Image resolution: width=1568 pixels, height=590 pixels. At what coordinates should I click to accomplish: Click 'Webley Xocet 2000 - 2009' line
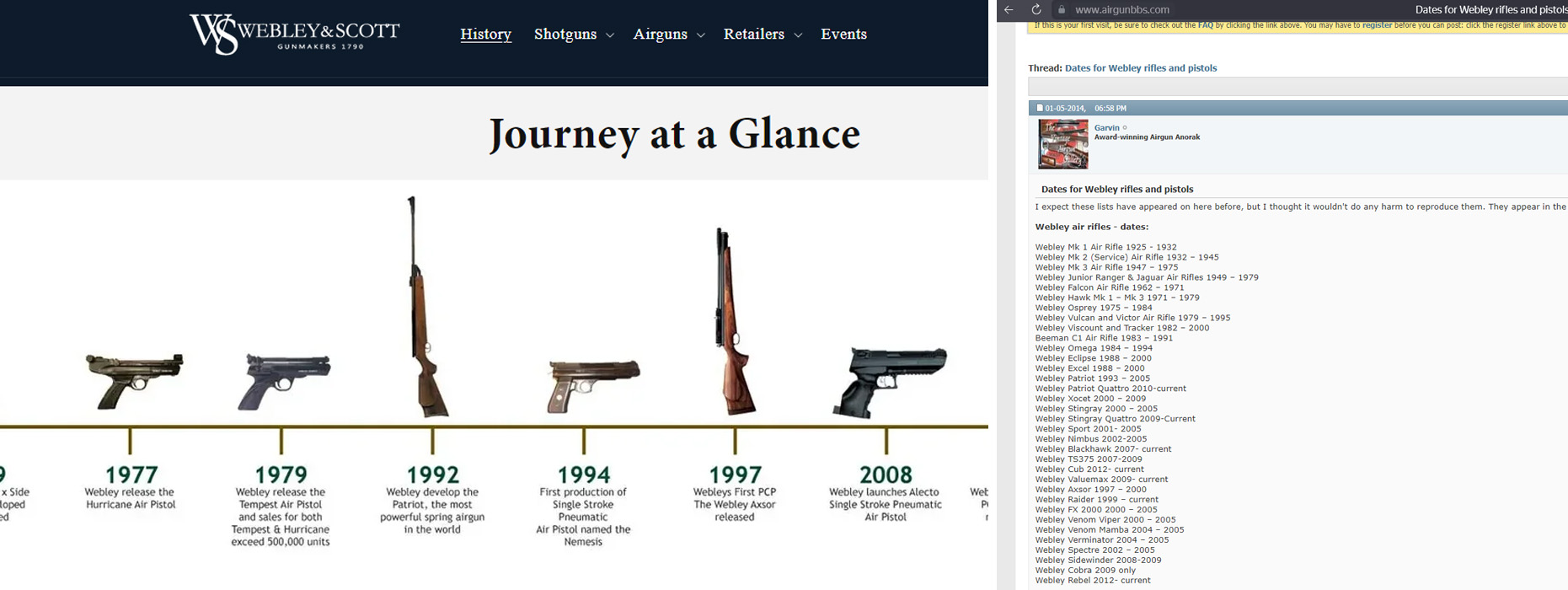coord(1091,399)
